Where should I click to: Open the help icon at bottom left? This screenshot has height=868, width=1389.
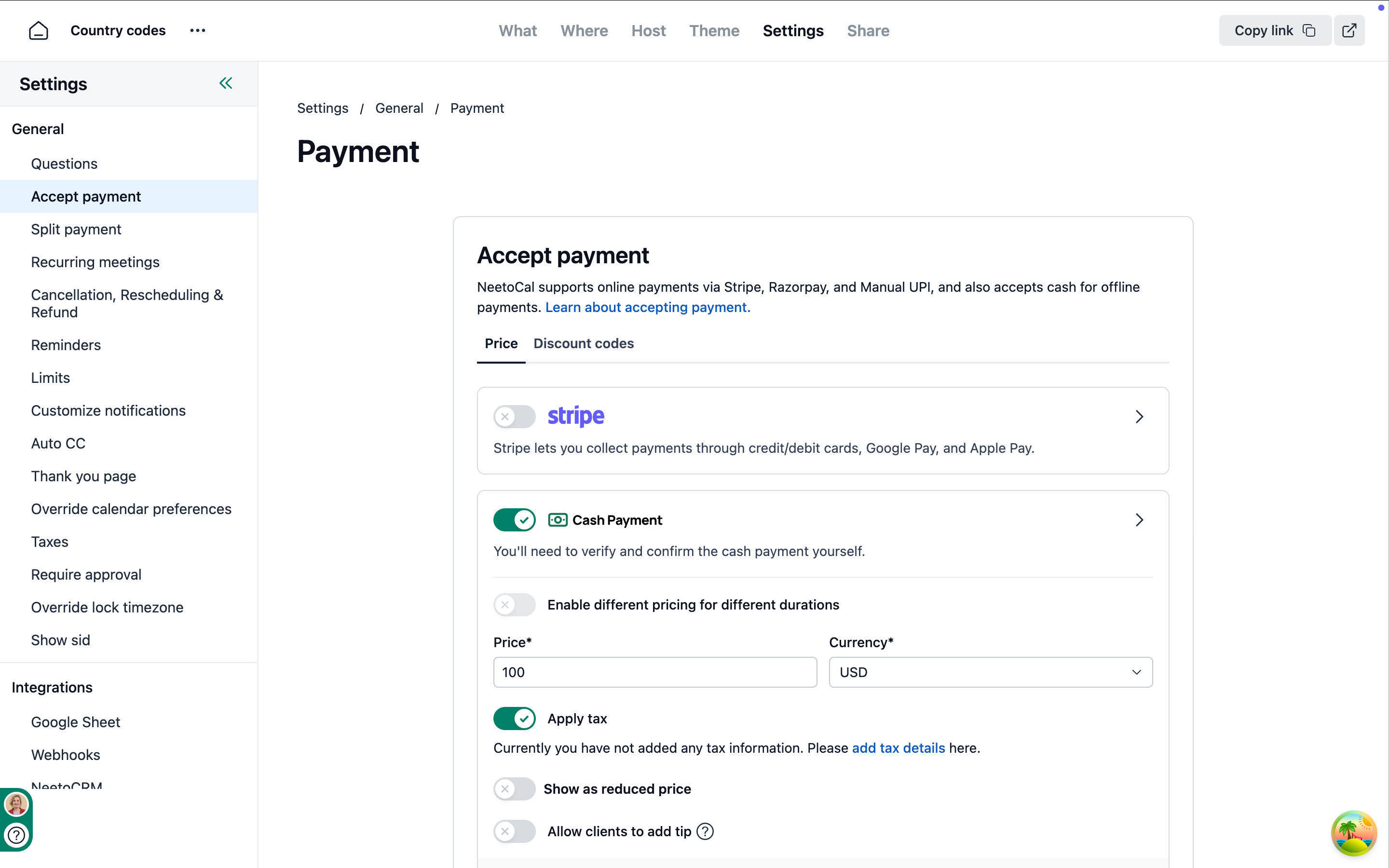pyautogui.click(x=16, y=835)
